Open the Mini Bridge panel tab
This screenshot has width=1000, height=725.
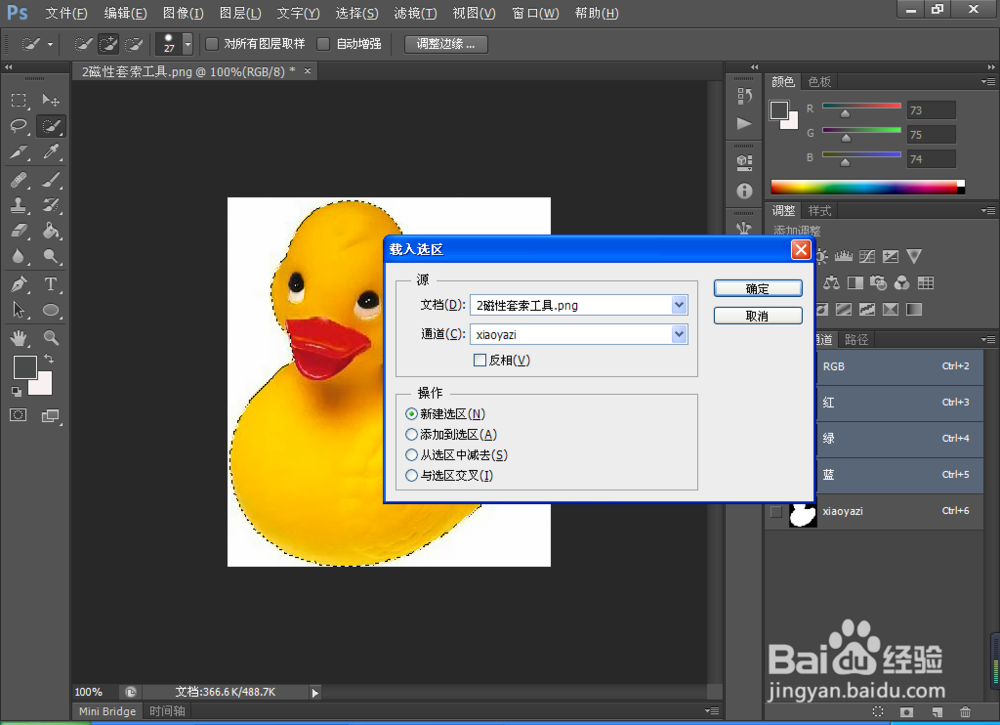[107, 711]
